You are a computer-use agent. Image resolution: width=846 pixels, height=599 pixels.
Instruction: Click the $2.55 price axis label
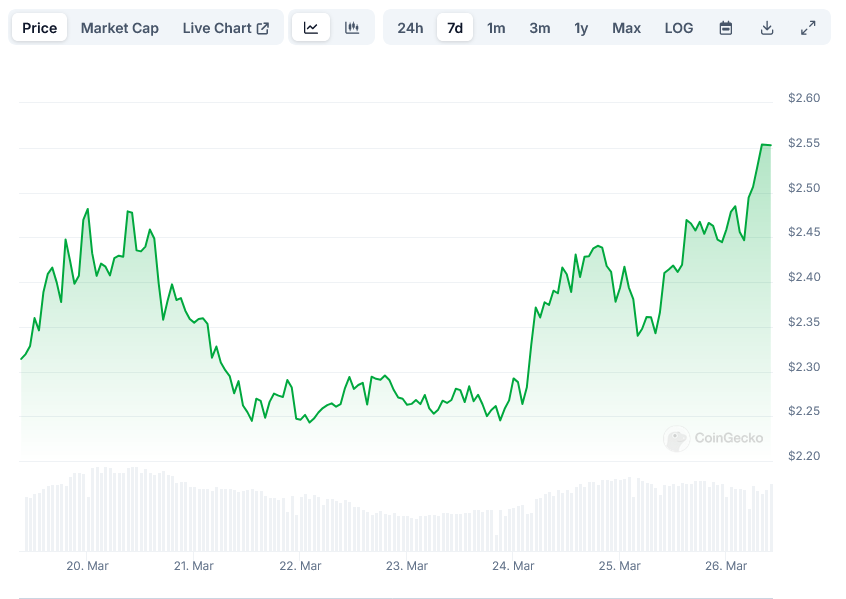[804, 142]
